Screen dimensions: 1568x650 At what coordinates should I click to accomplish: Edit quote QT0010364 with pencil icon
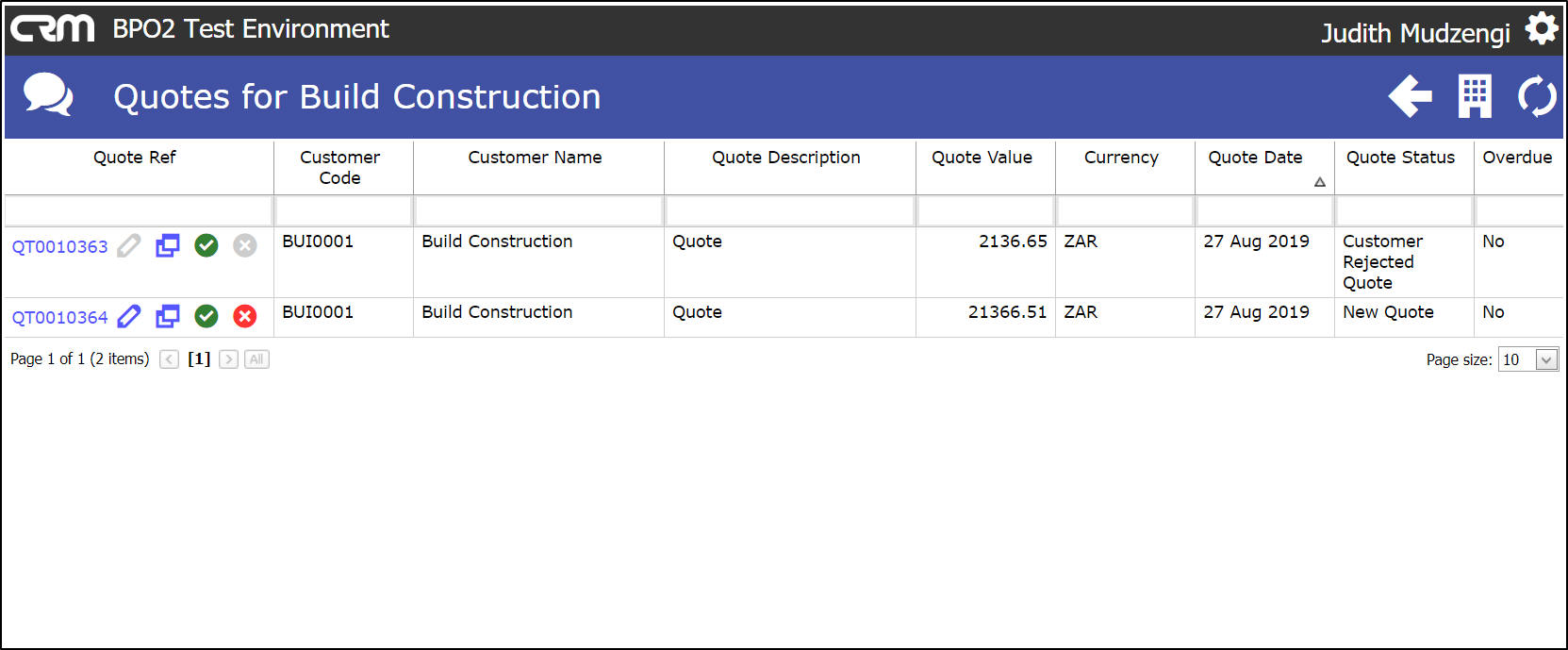point(129,316)
